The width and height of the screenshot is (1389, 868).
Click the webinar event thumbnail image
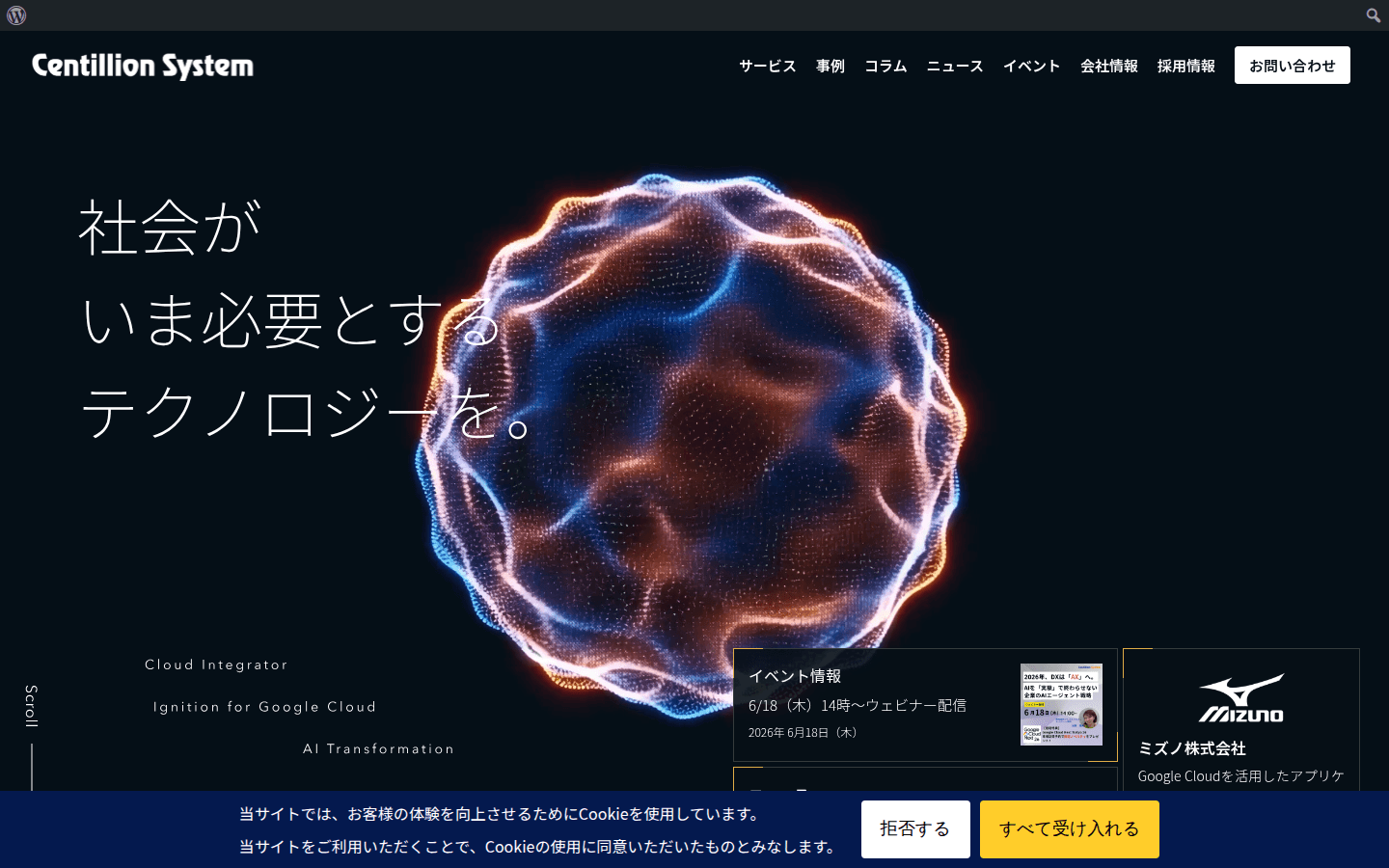pos(1061,704)
